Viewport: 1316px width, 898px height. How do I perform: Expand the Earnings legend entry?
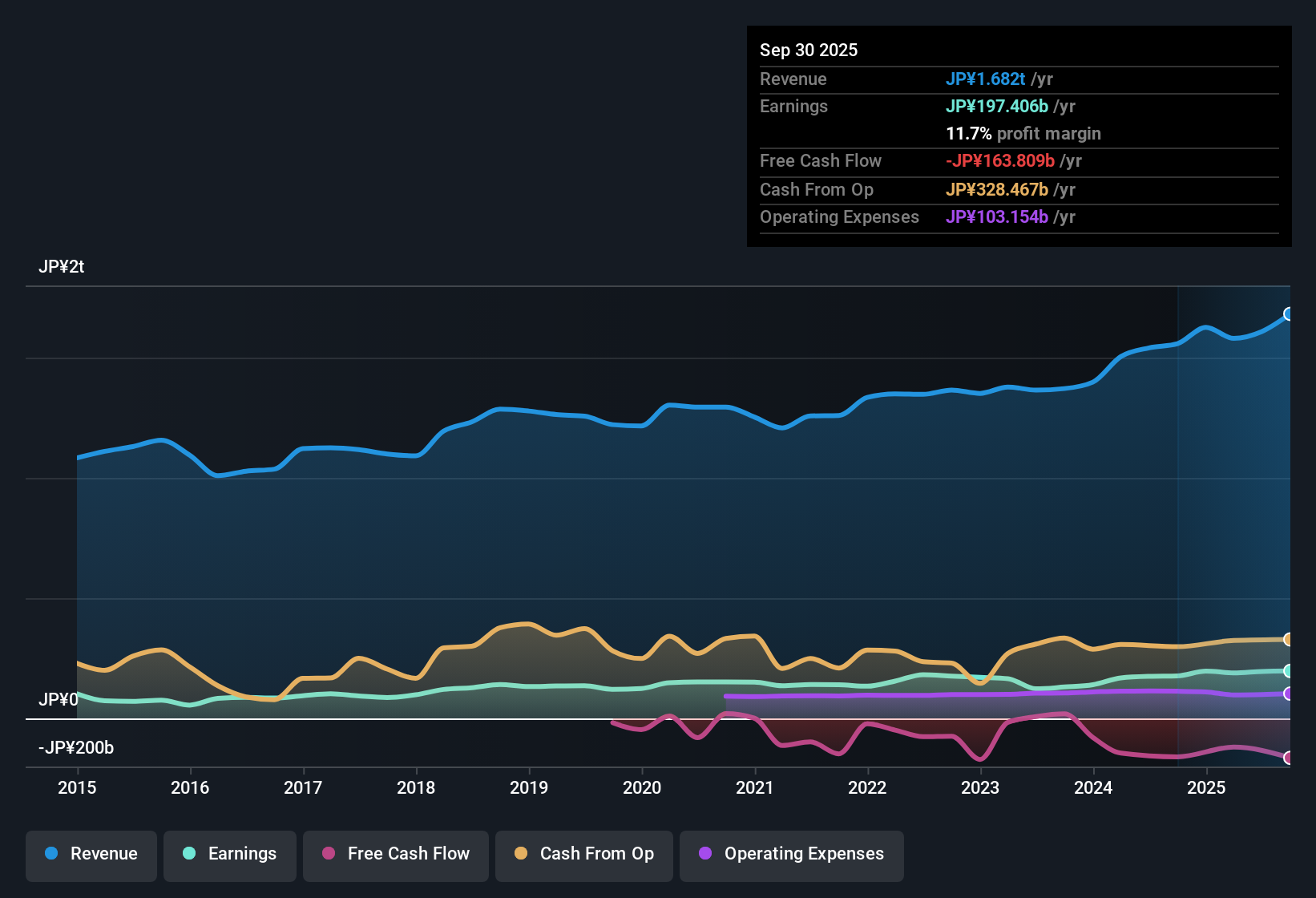tap(230, 854)
